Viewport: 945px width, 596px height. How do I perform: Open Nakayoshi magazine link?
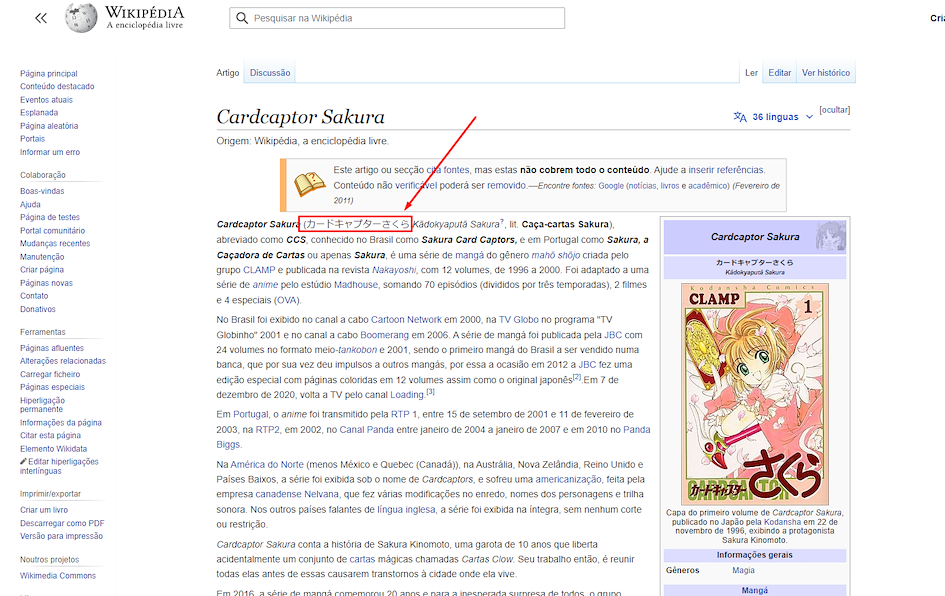coord(394,270)
